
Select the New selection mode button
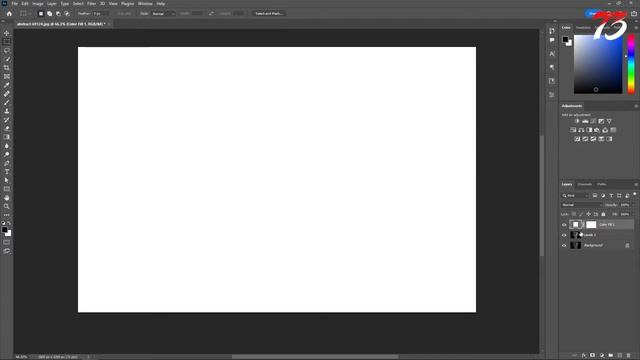[x=41, y=13]
